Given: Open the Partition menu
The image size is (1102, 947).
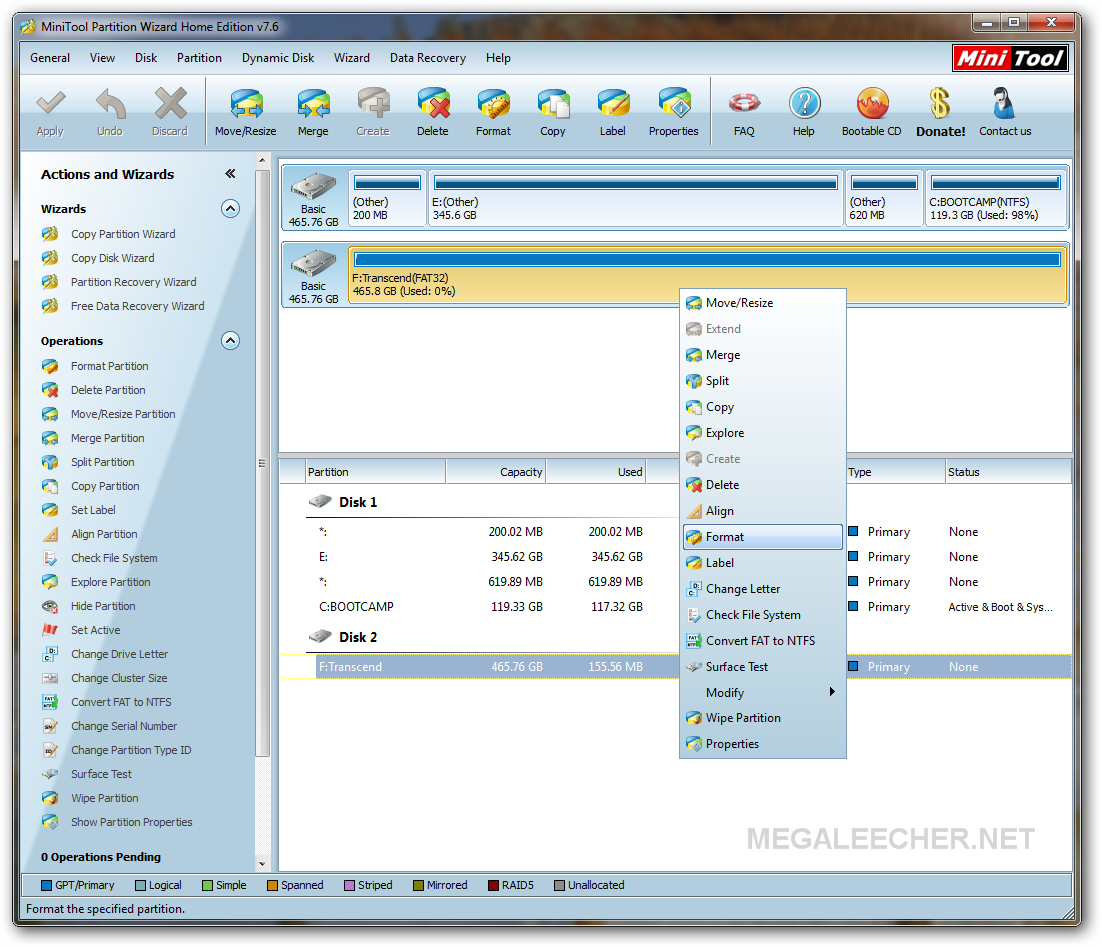Looking at the screenshot, I should click(x=199, y=58).
